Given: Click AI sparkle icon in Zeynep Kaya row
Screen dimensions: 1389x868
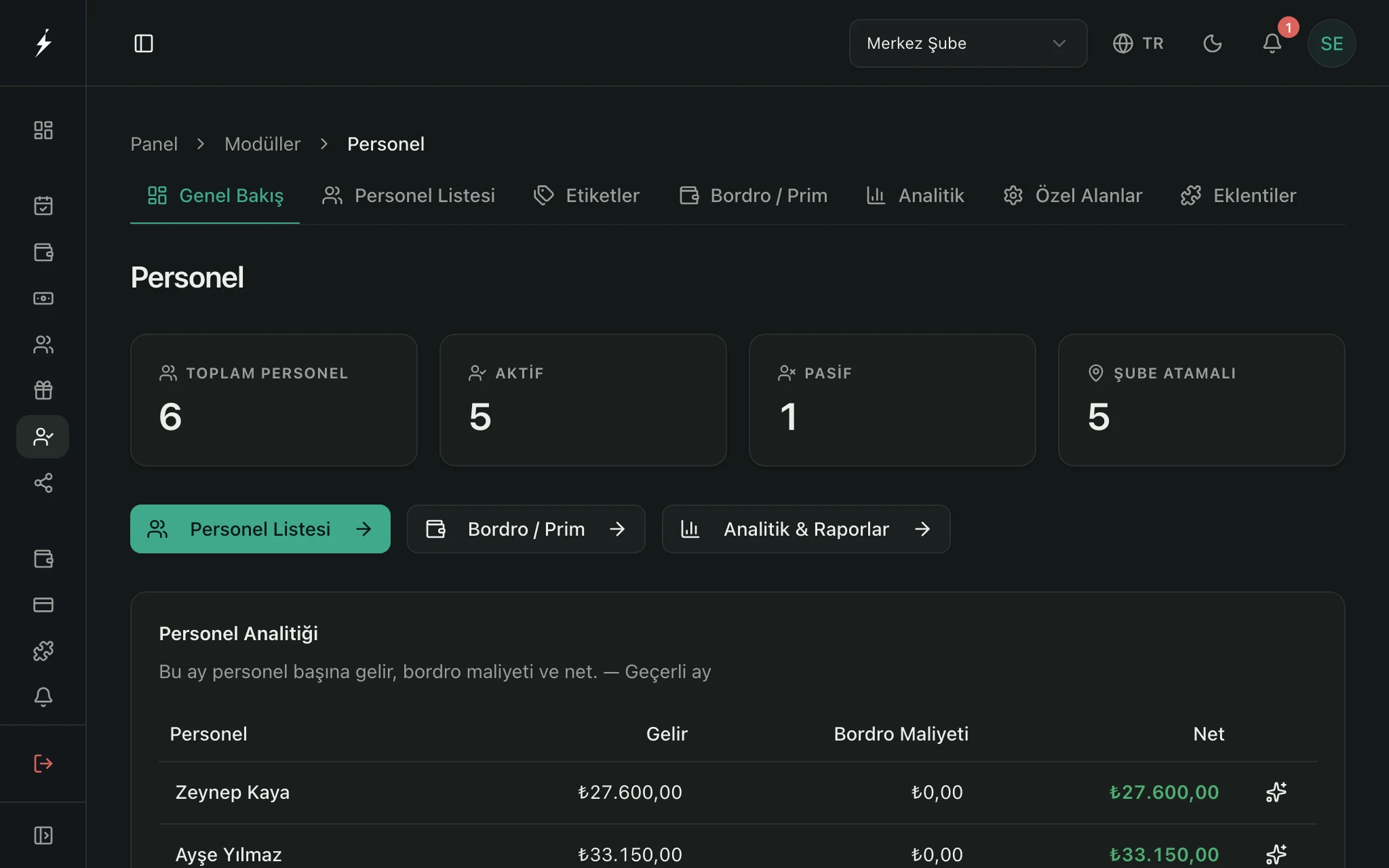Looking at the screenshot, I should 1276,792.
